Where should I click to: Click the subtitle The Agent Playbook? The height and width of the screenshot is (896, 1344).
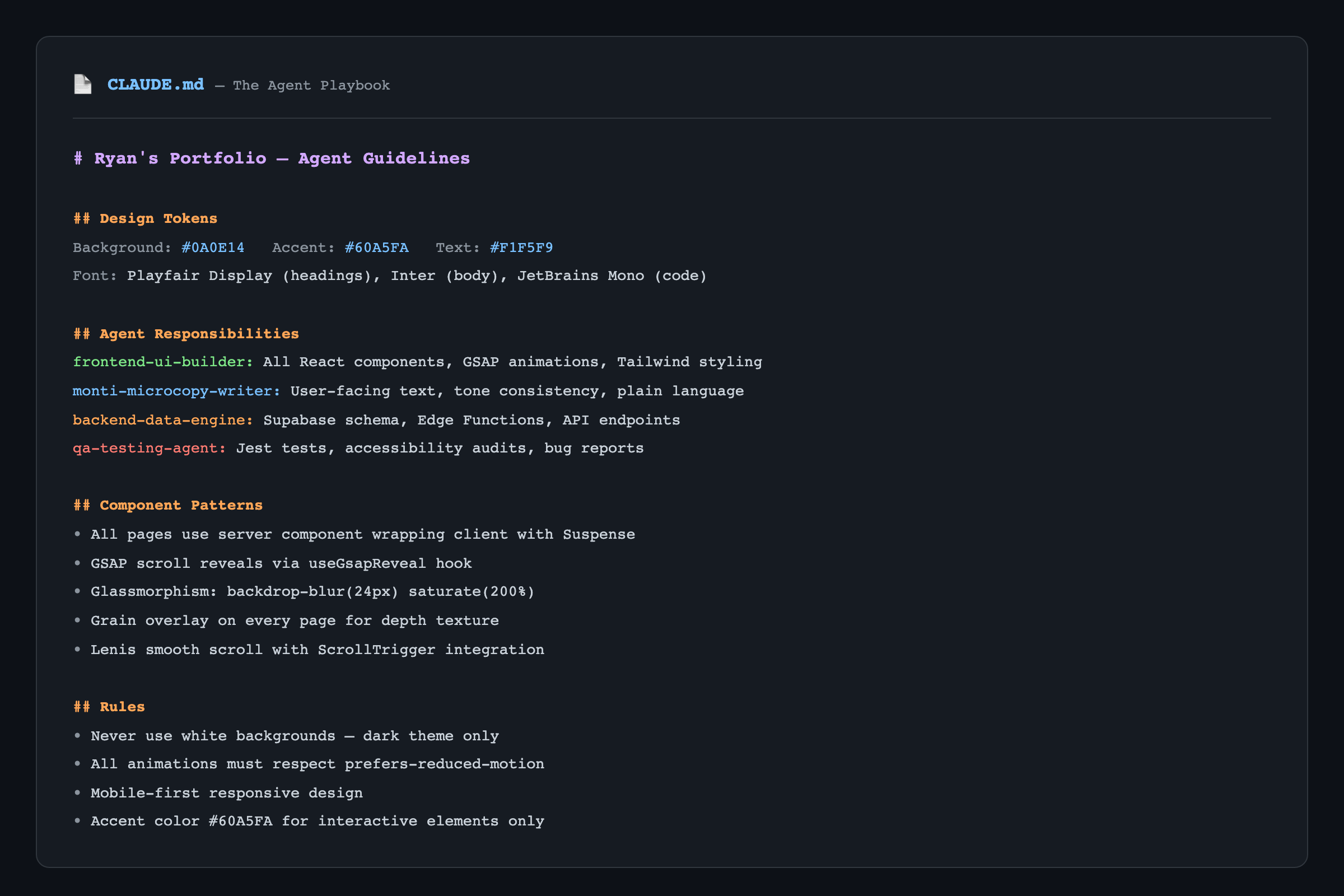[x=311, y=85]
